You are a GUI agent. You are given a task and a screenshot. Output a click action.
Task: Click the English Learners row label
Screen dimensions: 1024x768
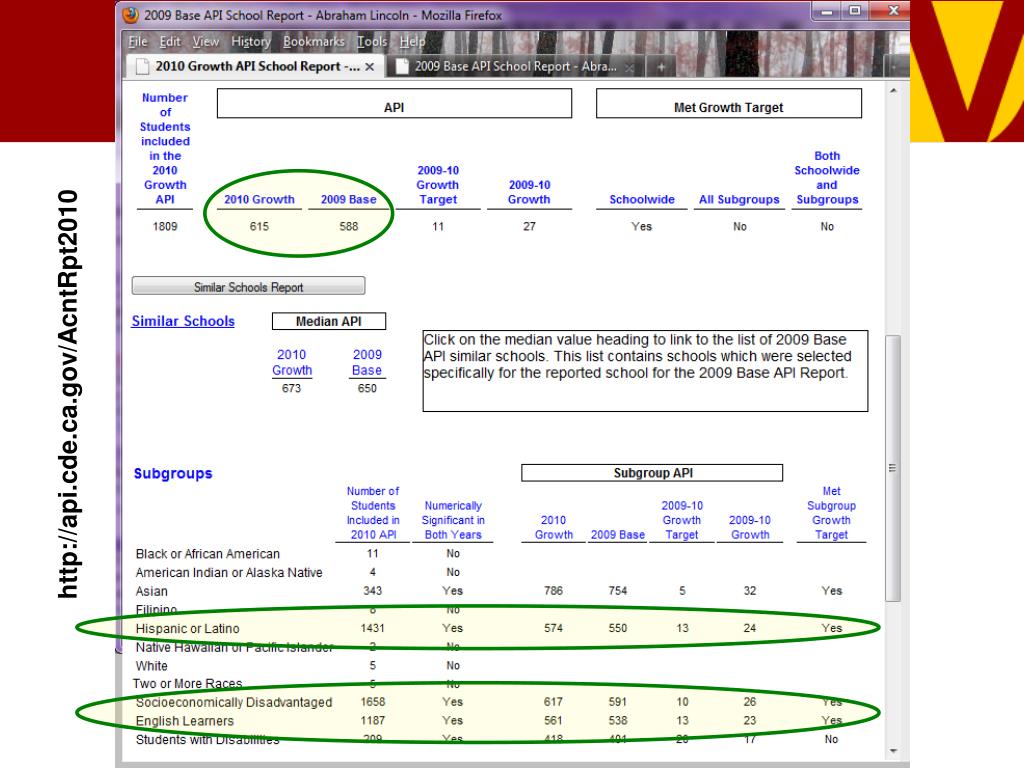184,722
